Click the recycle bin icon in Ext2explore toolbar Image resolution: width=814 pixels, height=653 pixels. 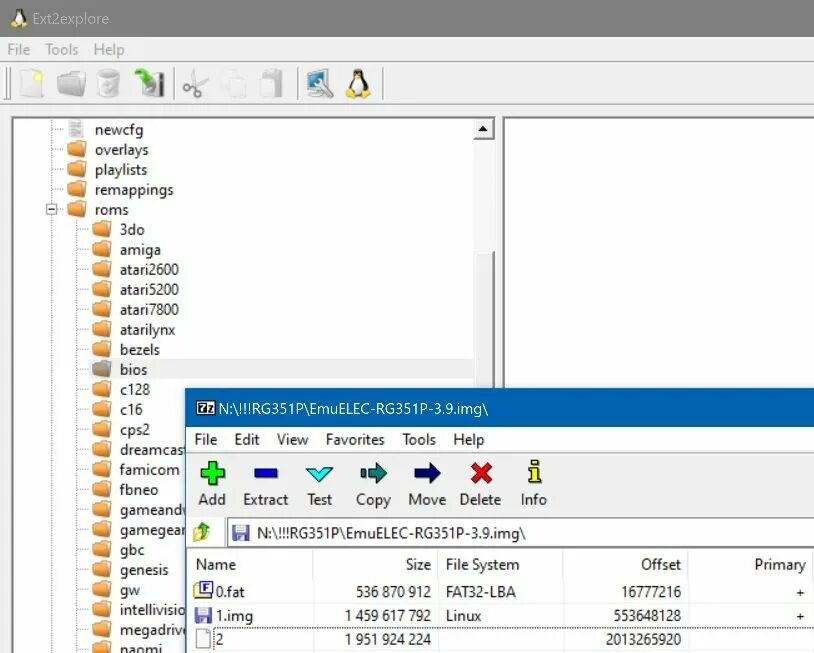108,84
